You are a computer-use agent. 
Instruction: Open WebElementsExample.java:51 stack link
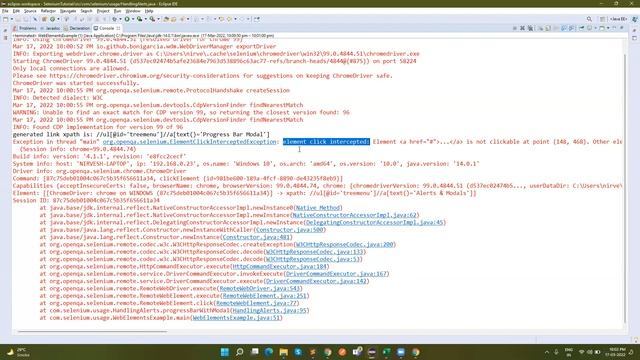click(236, 318)
